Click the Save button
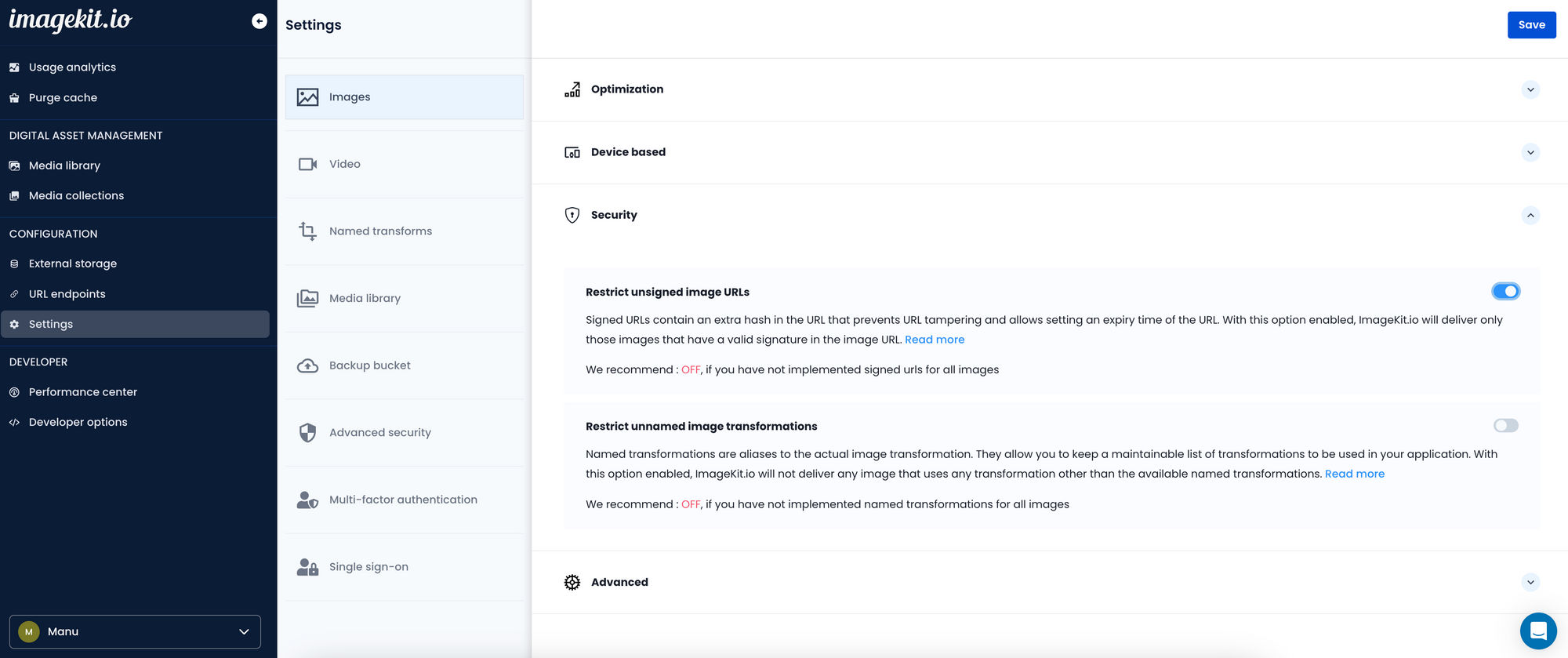 pyautogui.click(x=1531, y=25)
